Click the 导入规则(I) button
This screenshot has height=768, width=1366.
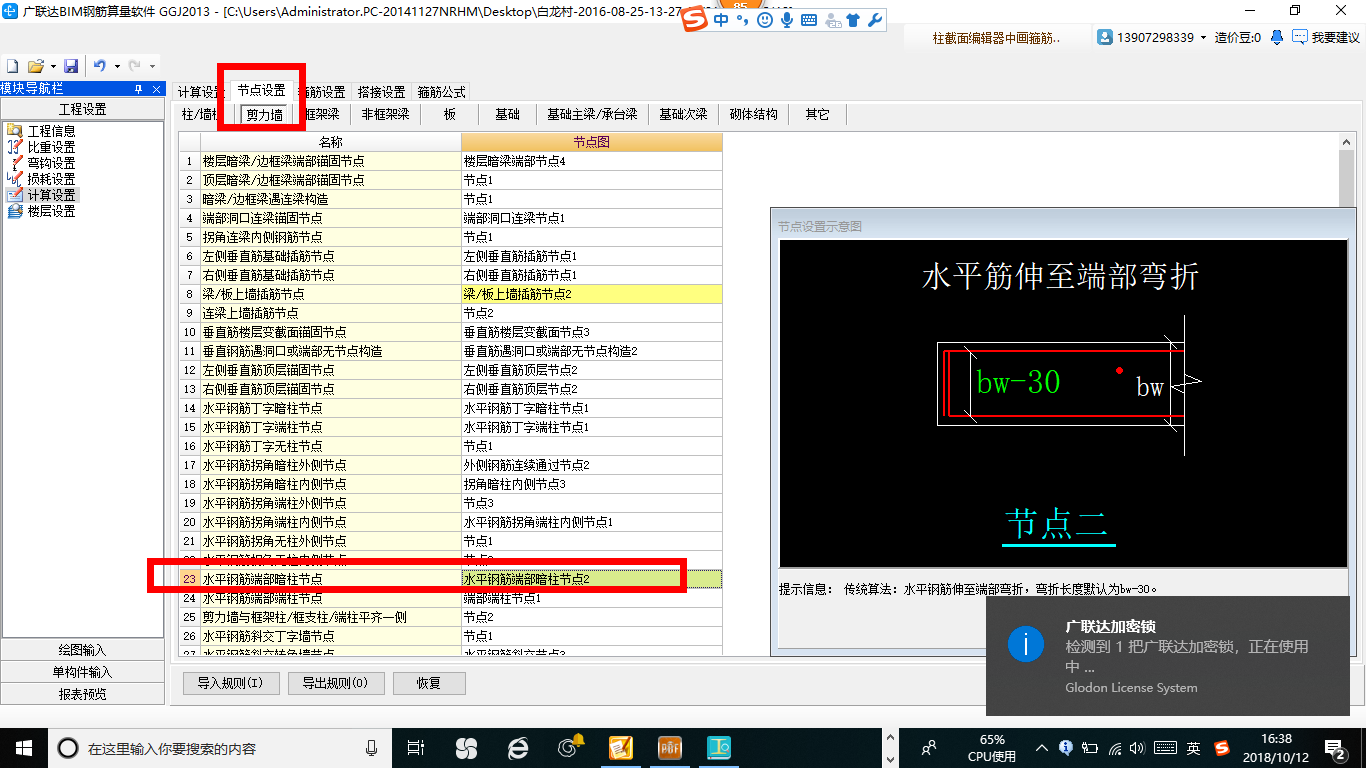click(230, 683)
